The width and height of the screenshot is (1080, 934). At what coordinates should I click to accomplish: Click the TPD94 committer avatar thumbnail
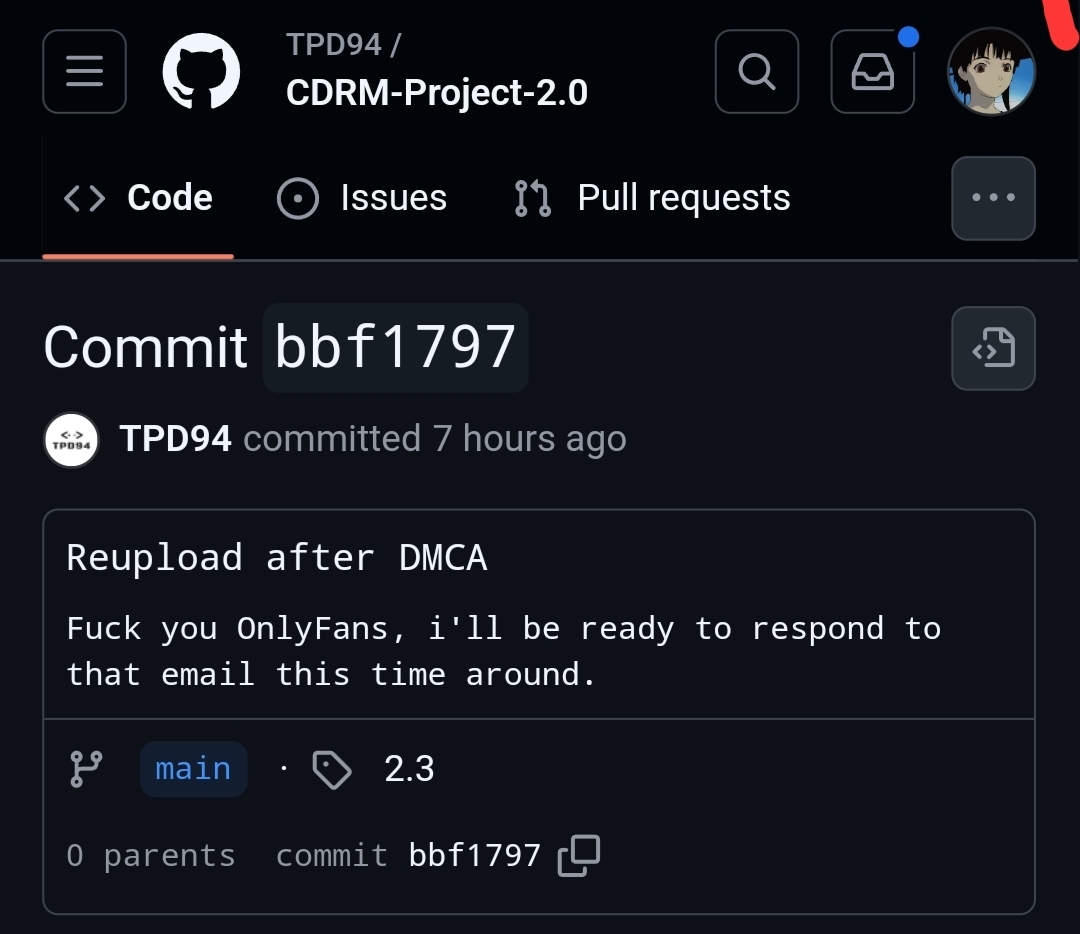[x=71, y=439]
